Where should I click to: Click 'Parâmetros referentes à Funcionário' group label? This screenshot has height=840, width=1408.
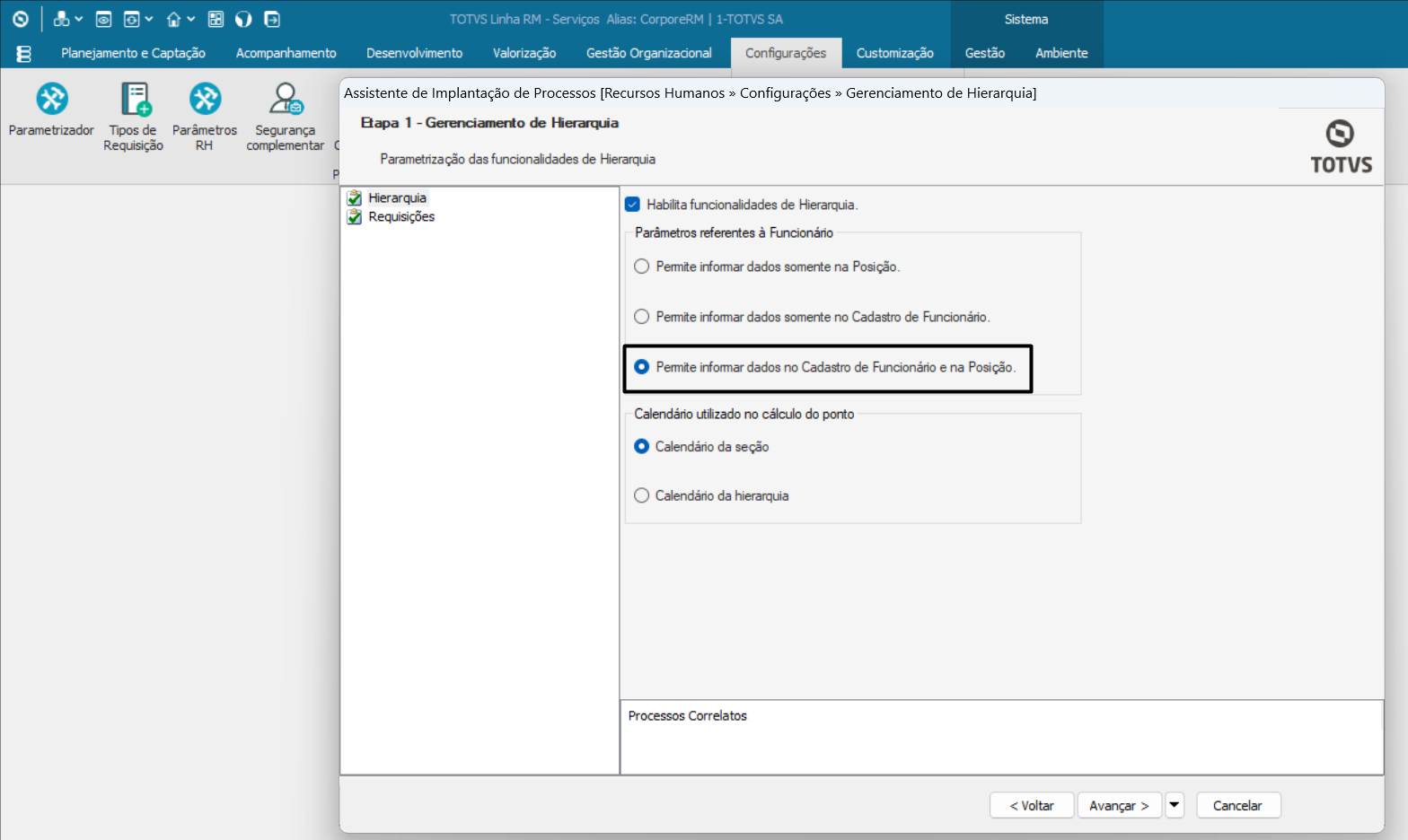[734, 232]
